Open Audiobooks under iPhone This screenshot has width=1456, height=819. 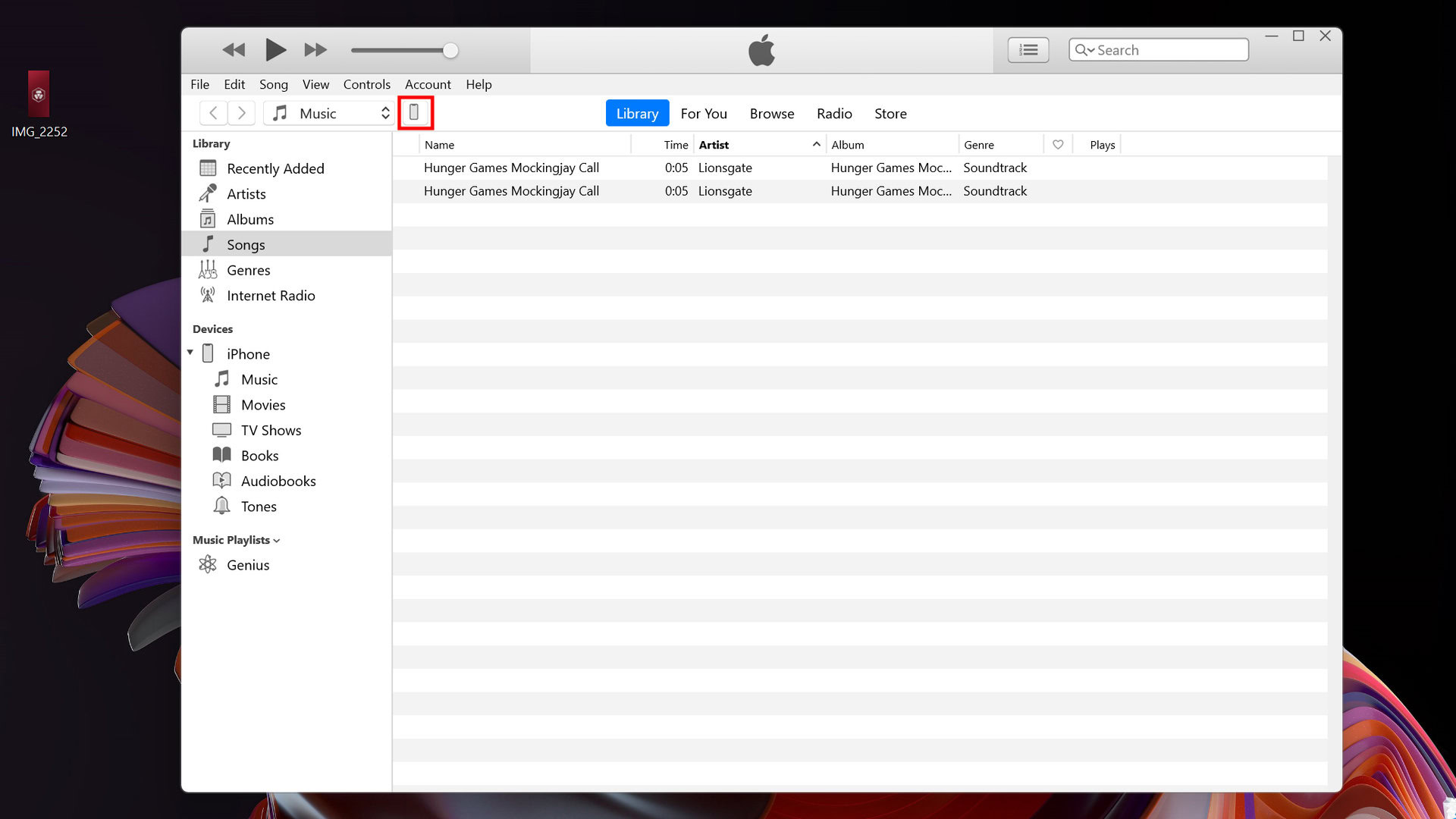(x=278, y=481)
